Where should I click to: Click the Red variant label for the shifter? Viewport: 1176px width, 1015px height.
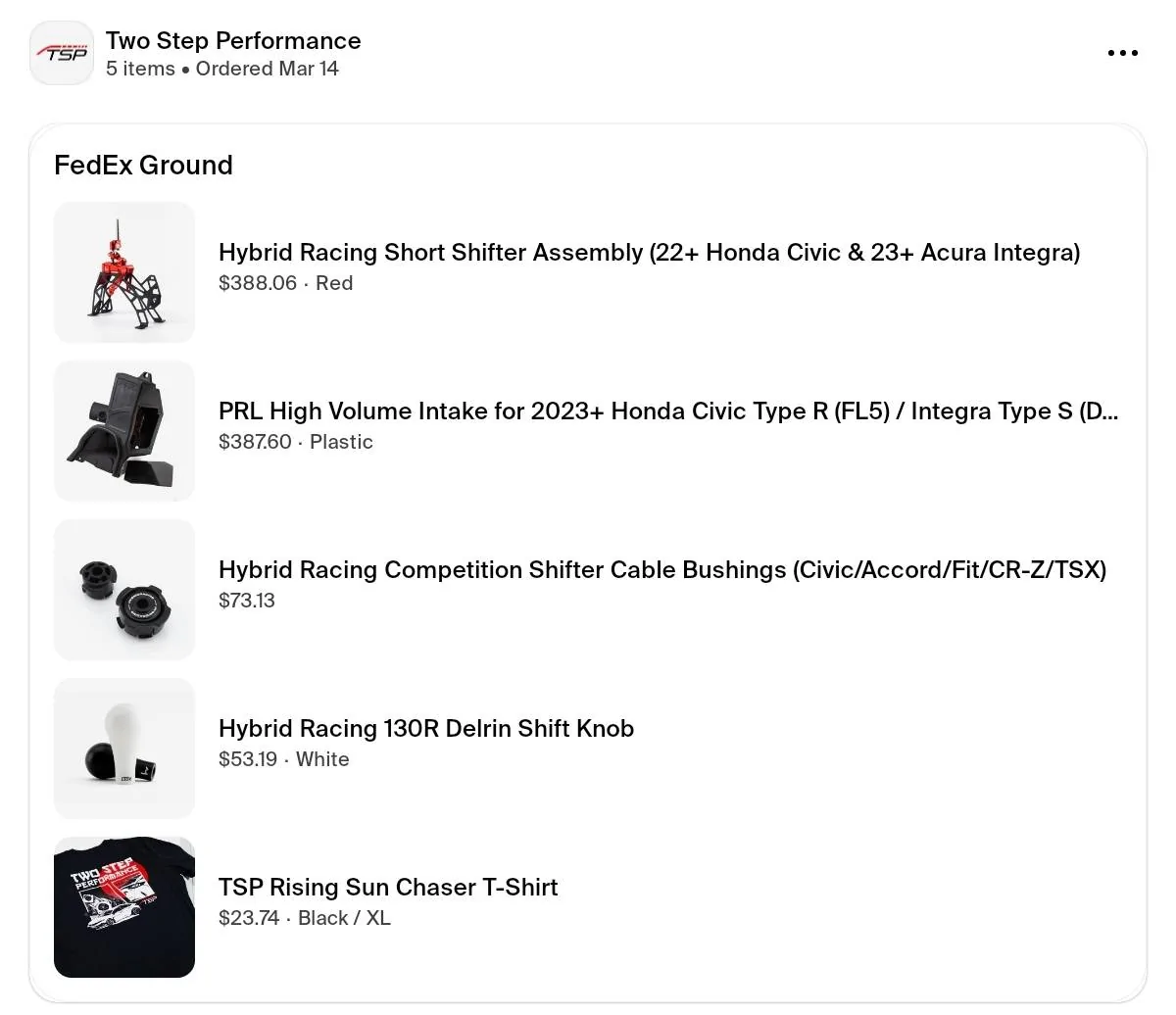(334, 283)
